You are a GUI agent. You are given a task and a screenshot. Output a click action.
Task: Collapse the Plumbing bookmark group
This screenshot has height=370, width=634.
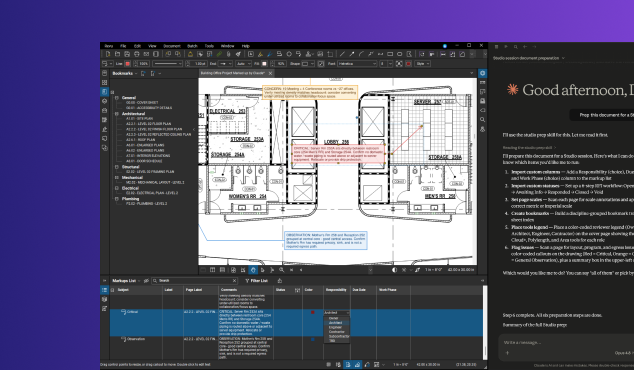(x=117, y=199)
